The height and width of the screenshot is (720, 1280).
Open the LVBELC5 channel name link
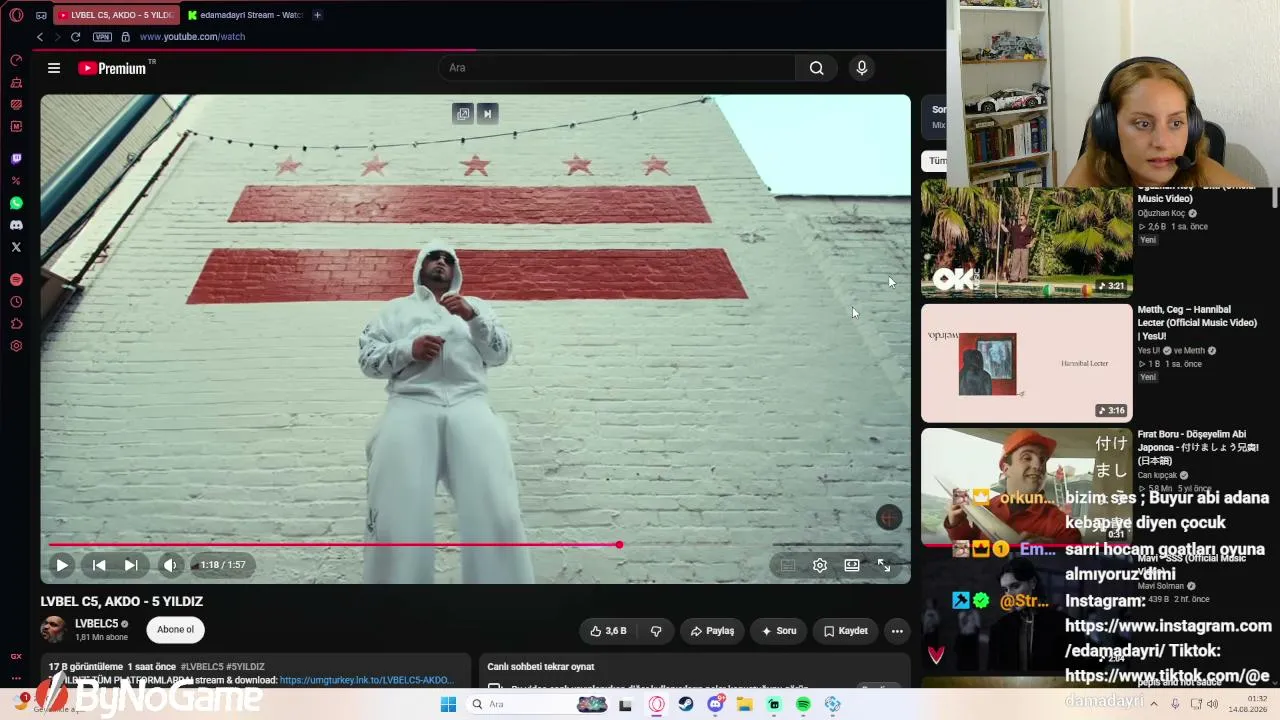click(x=96, y=624)
